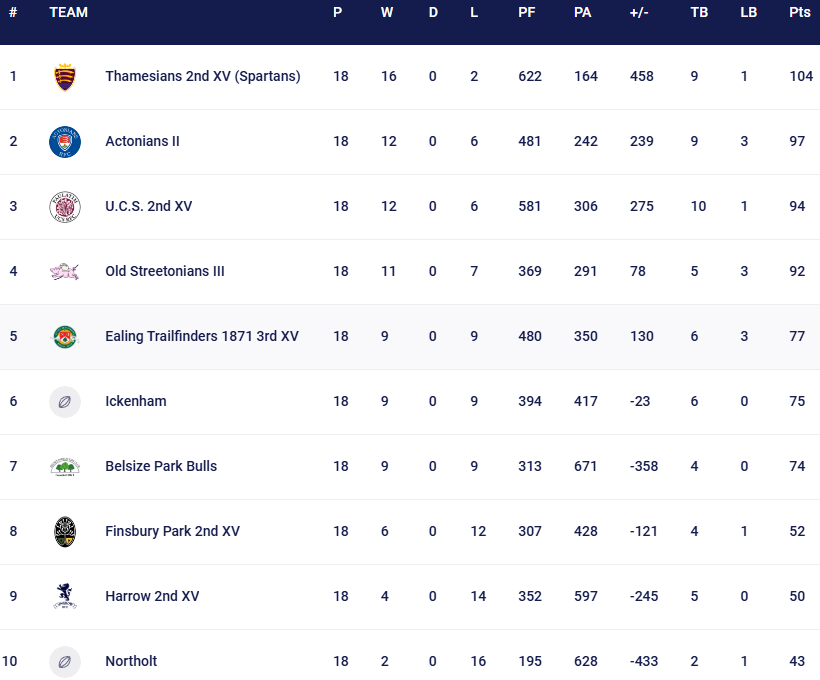Screen dimensions: 820x680
Task: Open the Thamesians 2nd XV (Spartans) team link
Action: 203,76
